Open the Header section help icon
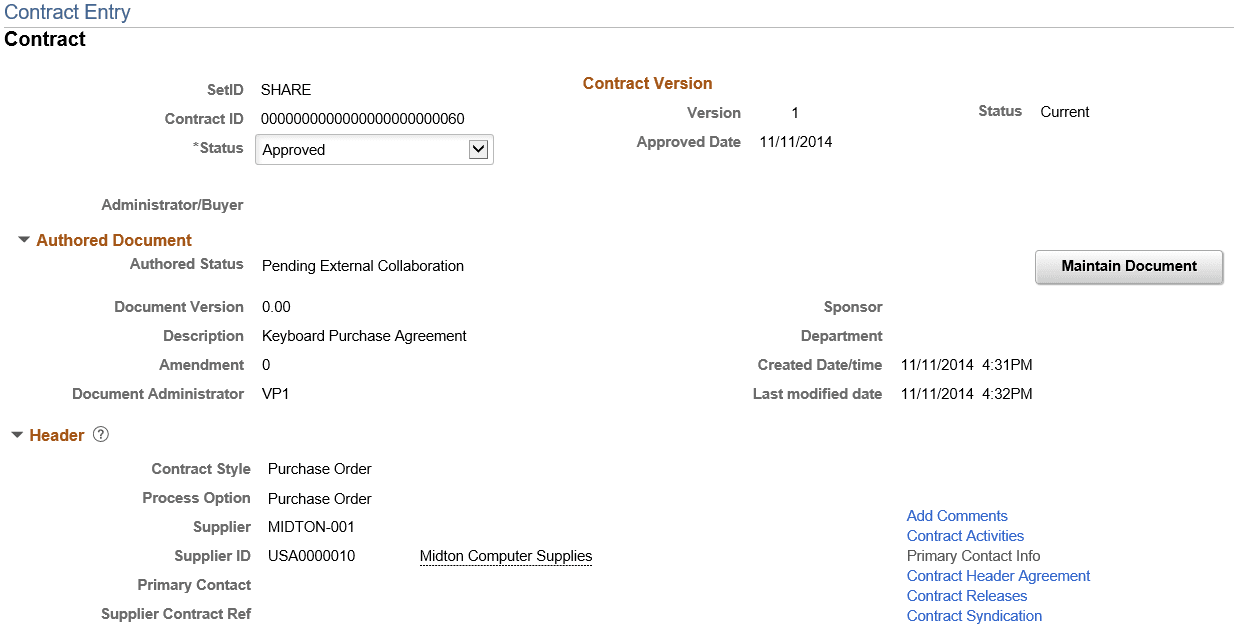Image resolution: width=1234 pixels, height=634 pixels. coord(100,434)
